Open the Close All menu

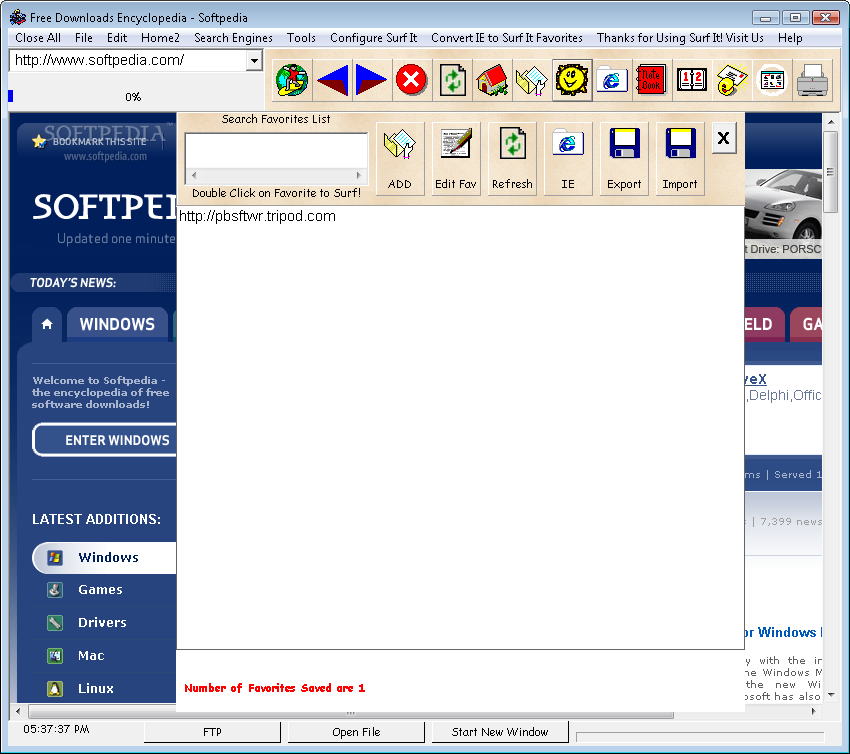(x=38, y=38)
